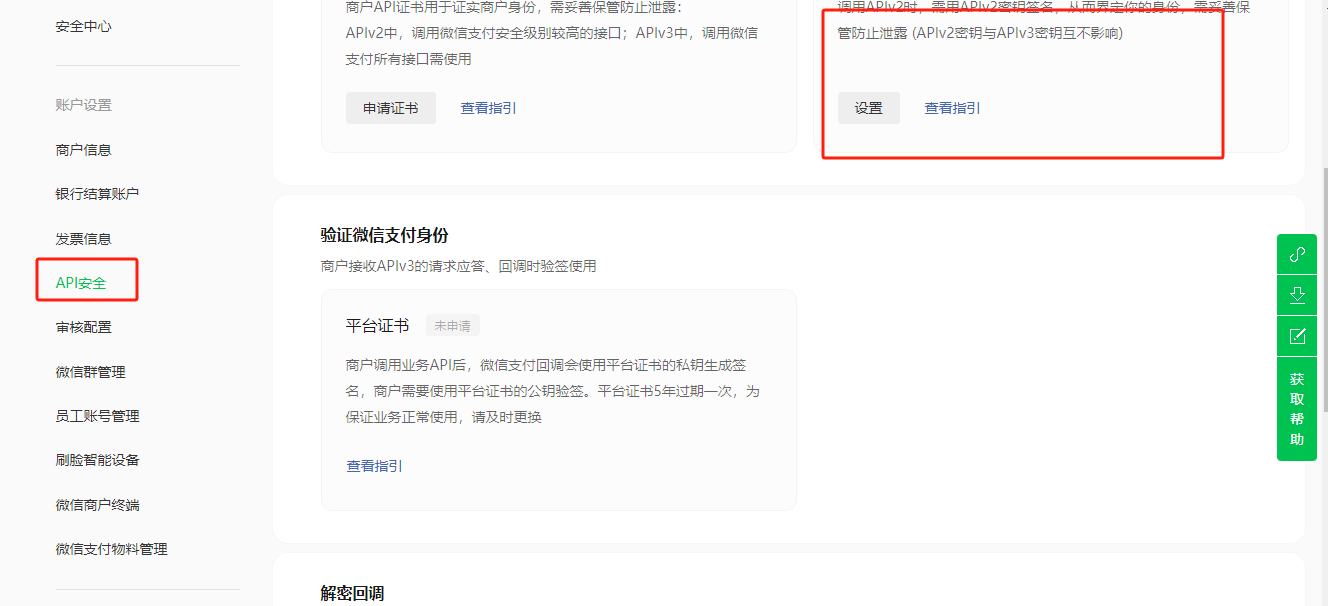Open 刷脸智能设备 page
This screenshot has width=1328, height=606.
click(x=98, y=460)
